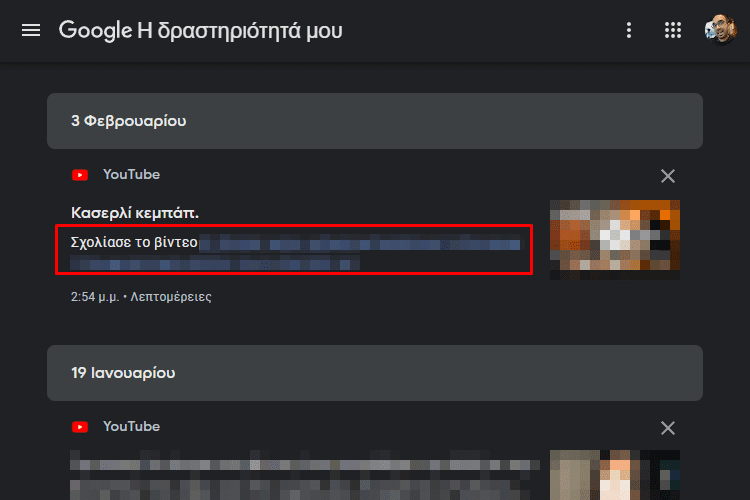Click the Η δραστηριότητά μου page title
This screenshot has height=500, width=750.
[x=240, y=31]
